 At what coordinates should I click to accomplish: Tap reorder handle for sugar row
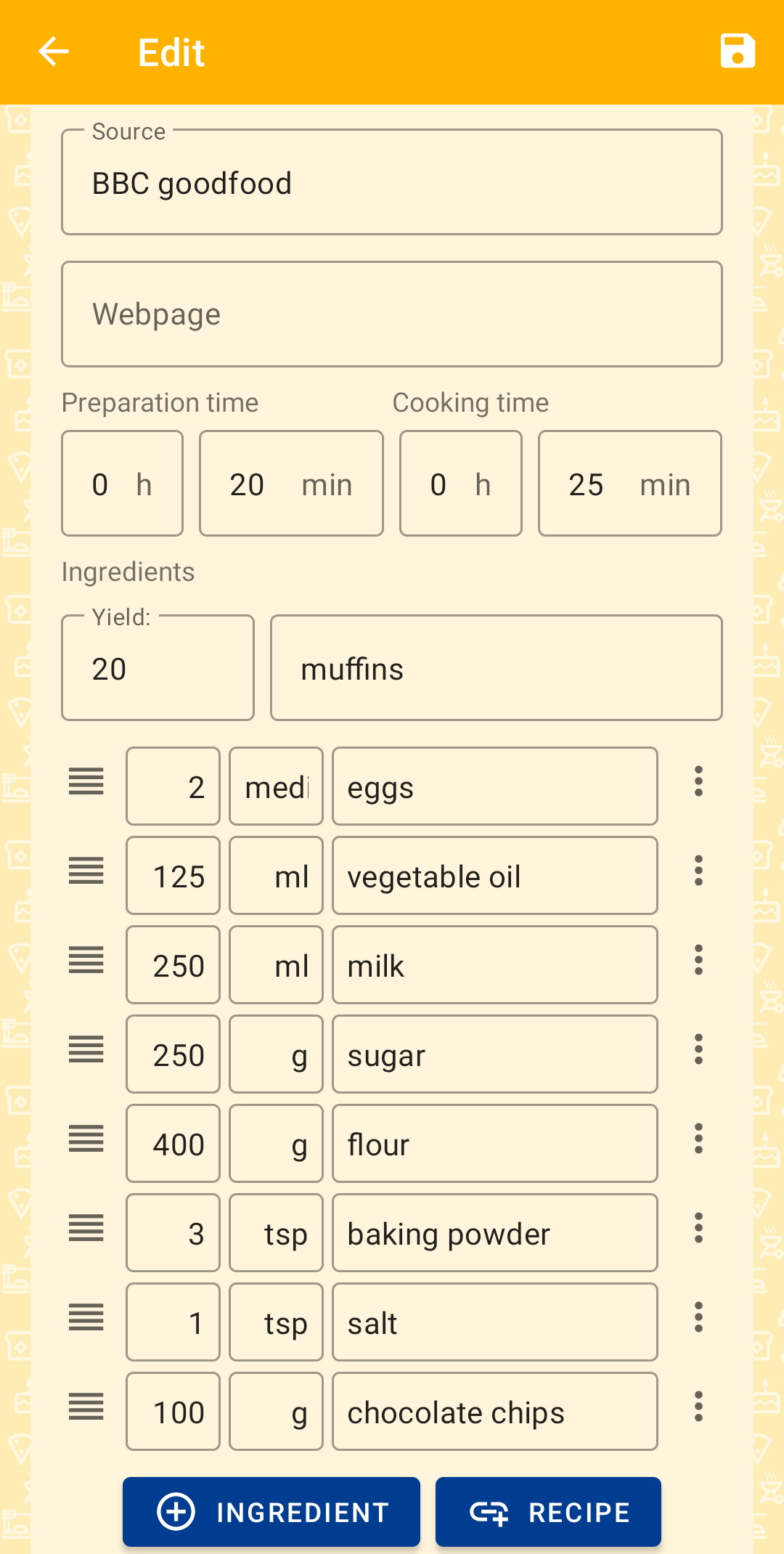(86, 1050)
